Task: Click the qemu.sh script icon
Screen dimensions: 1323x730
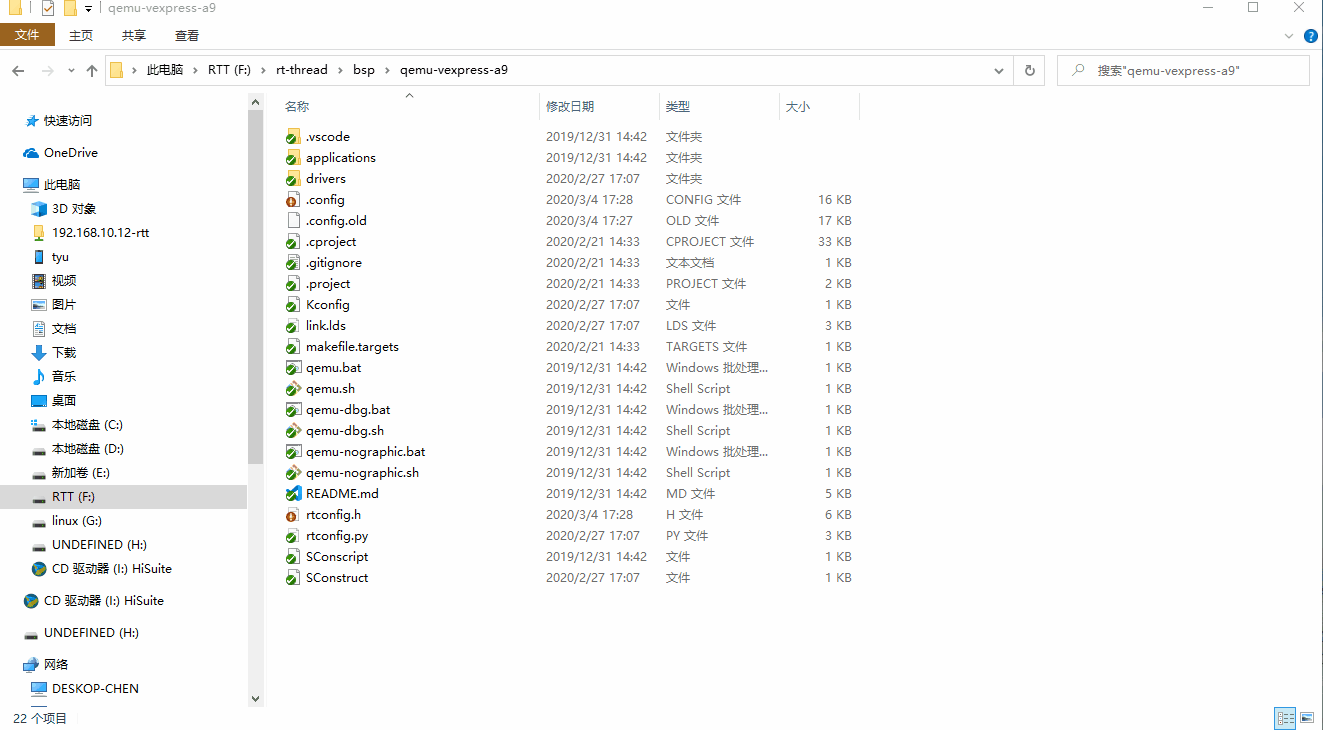Action: point(293,389)
